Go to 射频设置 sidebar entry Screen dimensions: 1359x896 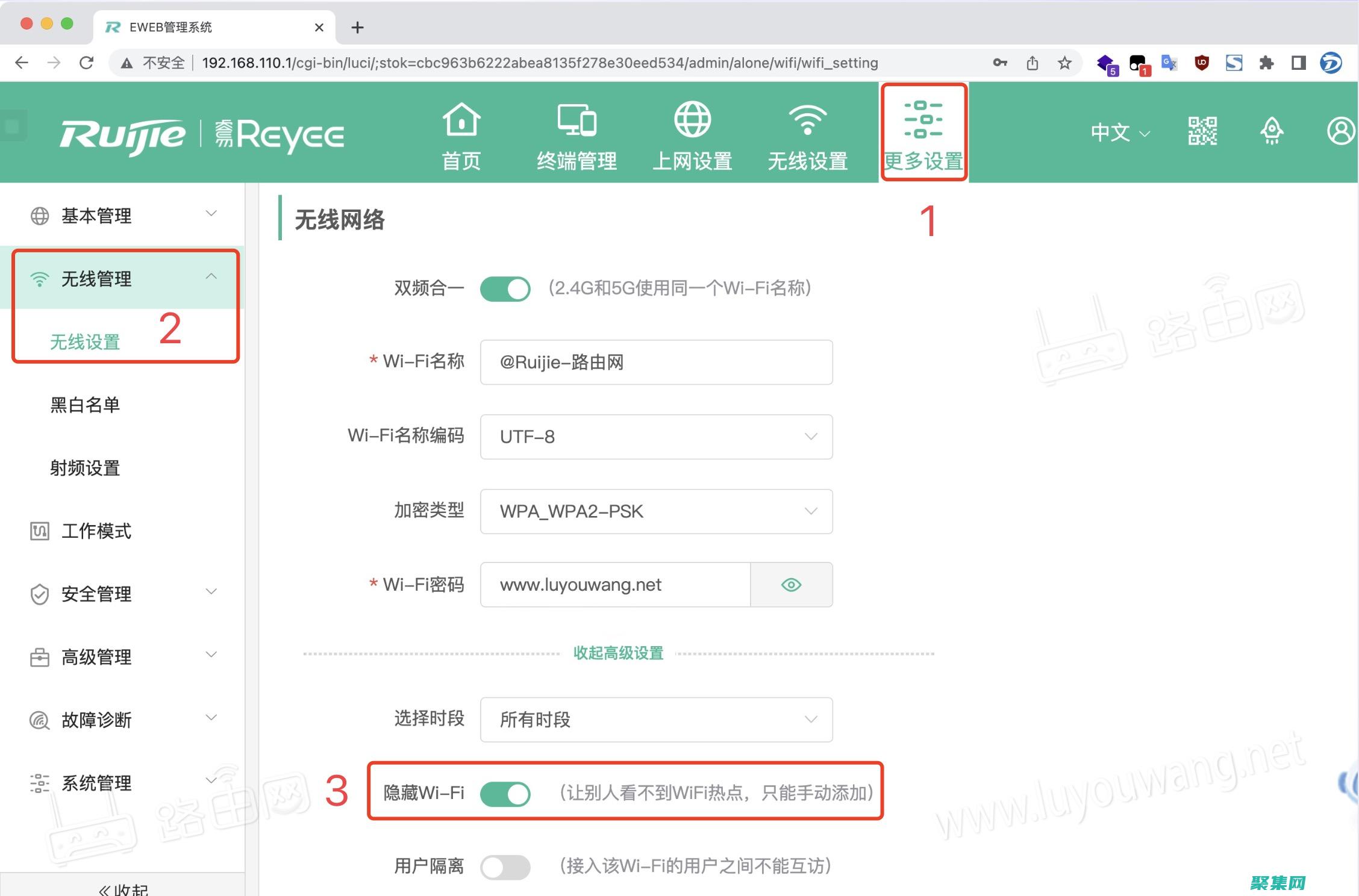84,468
